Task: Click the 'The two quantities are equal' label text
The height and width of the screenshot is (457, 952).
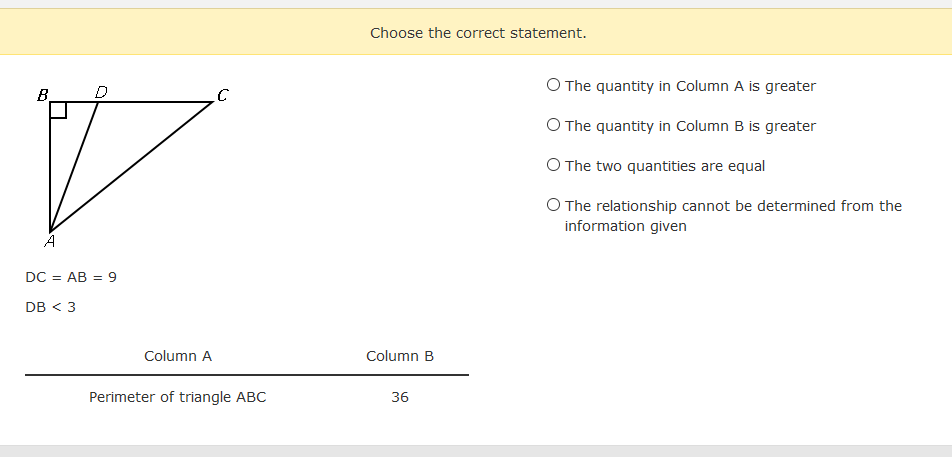Action: [x=665, y=166]
